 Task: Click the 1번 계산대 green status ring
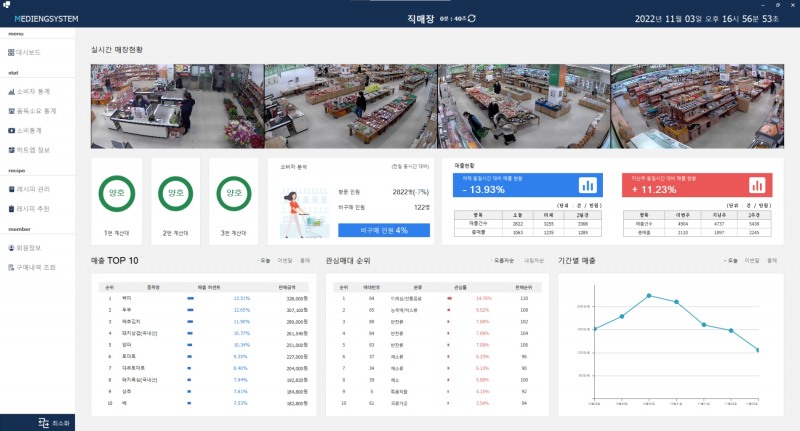click(x=117, y=193)
